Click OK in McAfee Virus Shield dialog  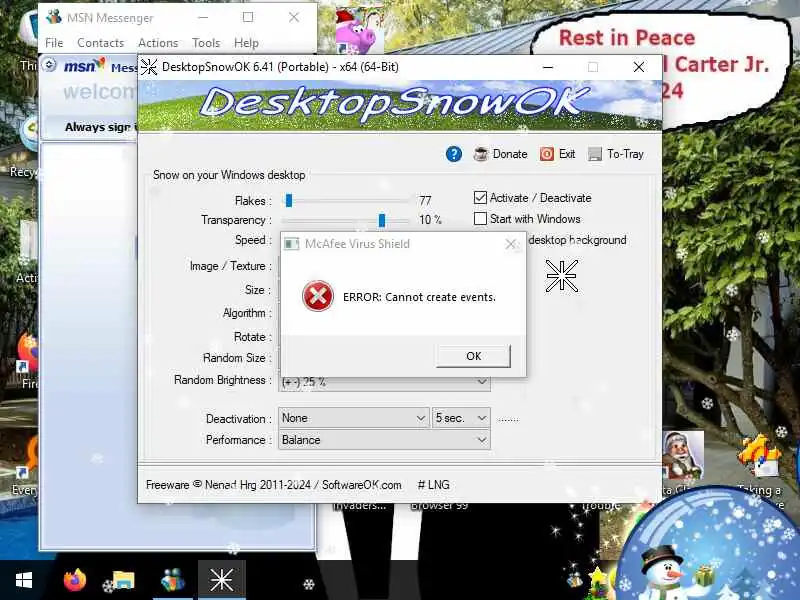click(473, 356)
